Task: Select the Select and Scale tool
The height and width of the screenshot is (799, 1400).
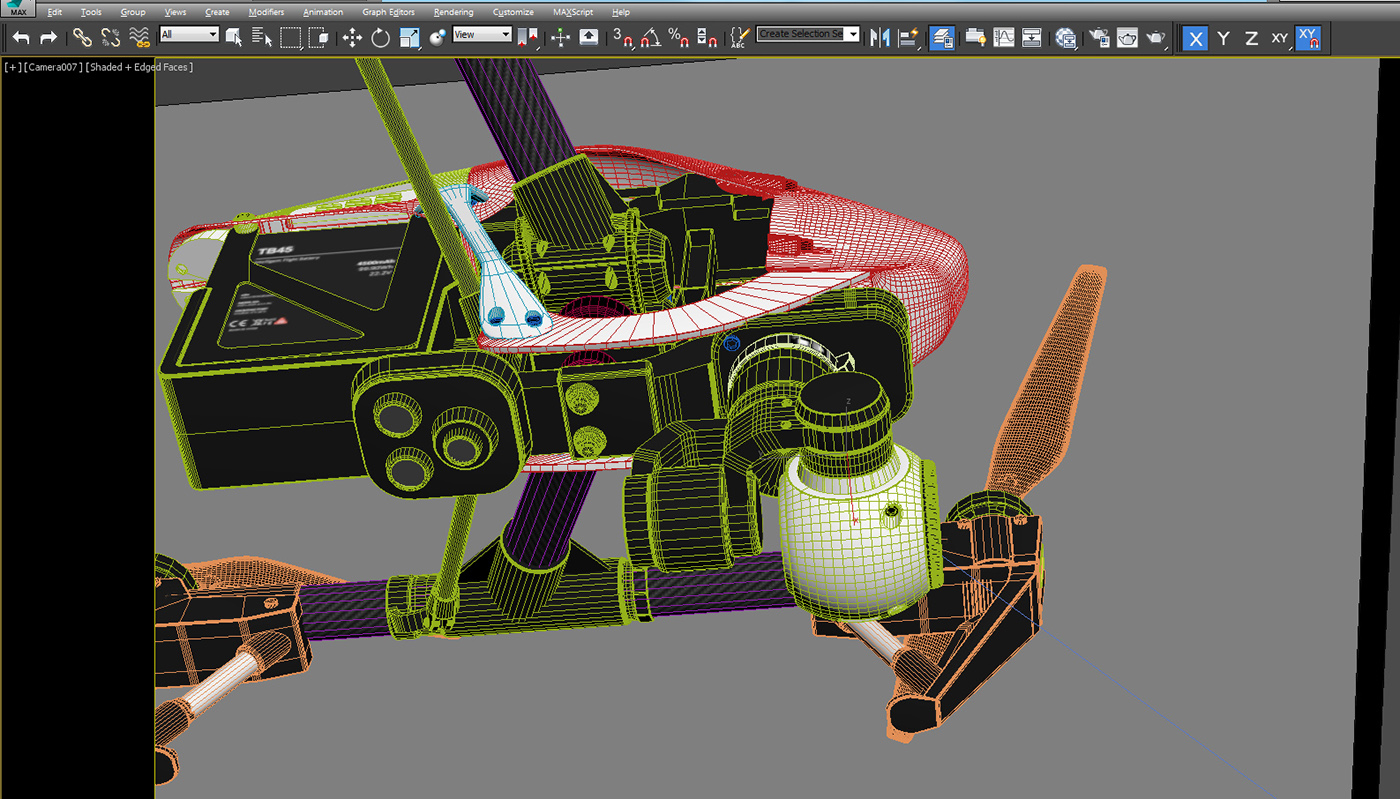Action: tap(407, 37)
